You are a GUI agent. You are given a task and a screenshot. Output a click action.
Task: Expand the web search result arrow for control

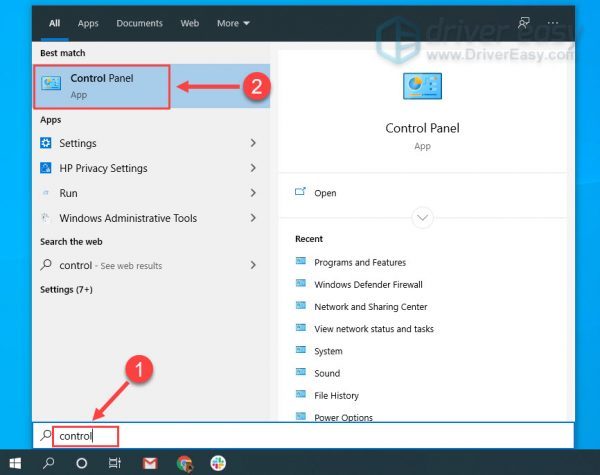[253, 266]
